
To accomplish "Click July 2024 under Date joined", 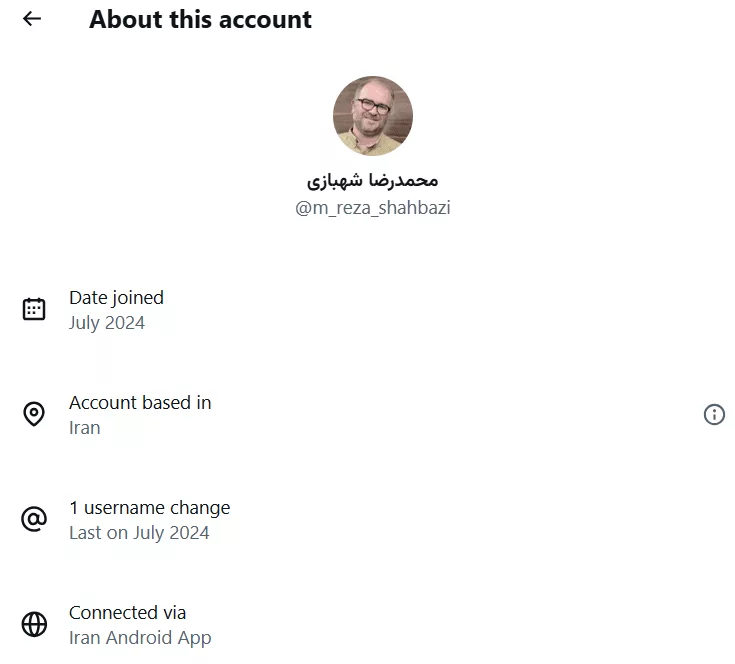I will pos(107,322).
